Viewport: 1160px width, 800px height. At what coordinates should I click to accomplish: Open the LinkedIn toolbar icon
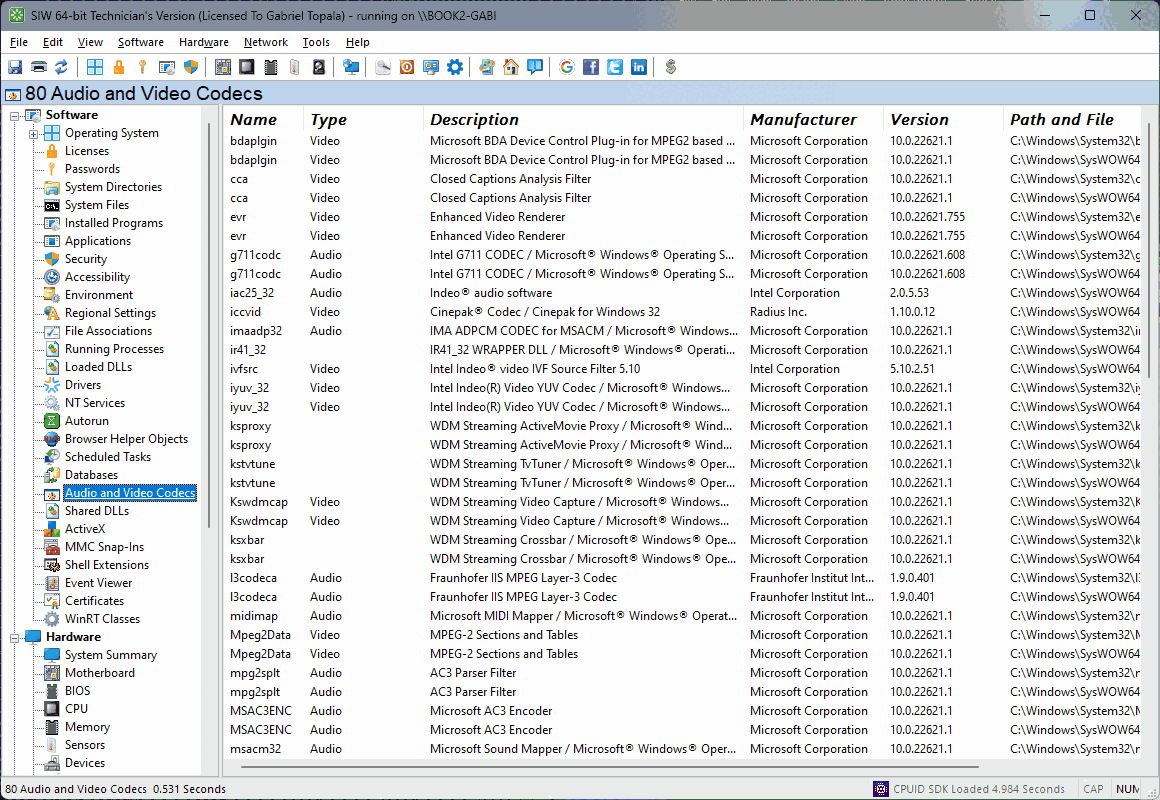[638, 67]
